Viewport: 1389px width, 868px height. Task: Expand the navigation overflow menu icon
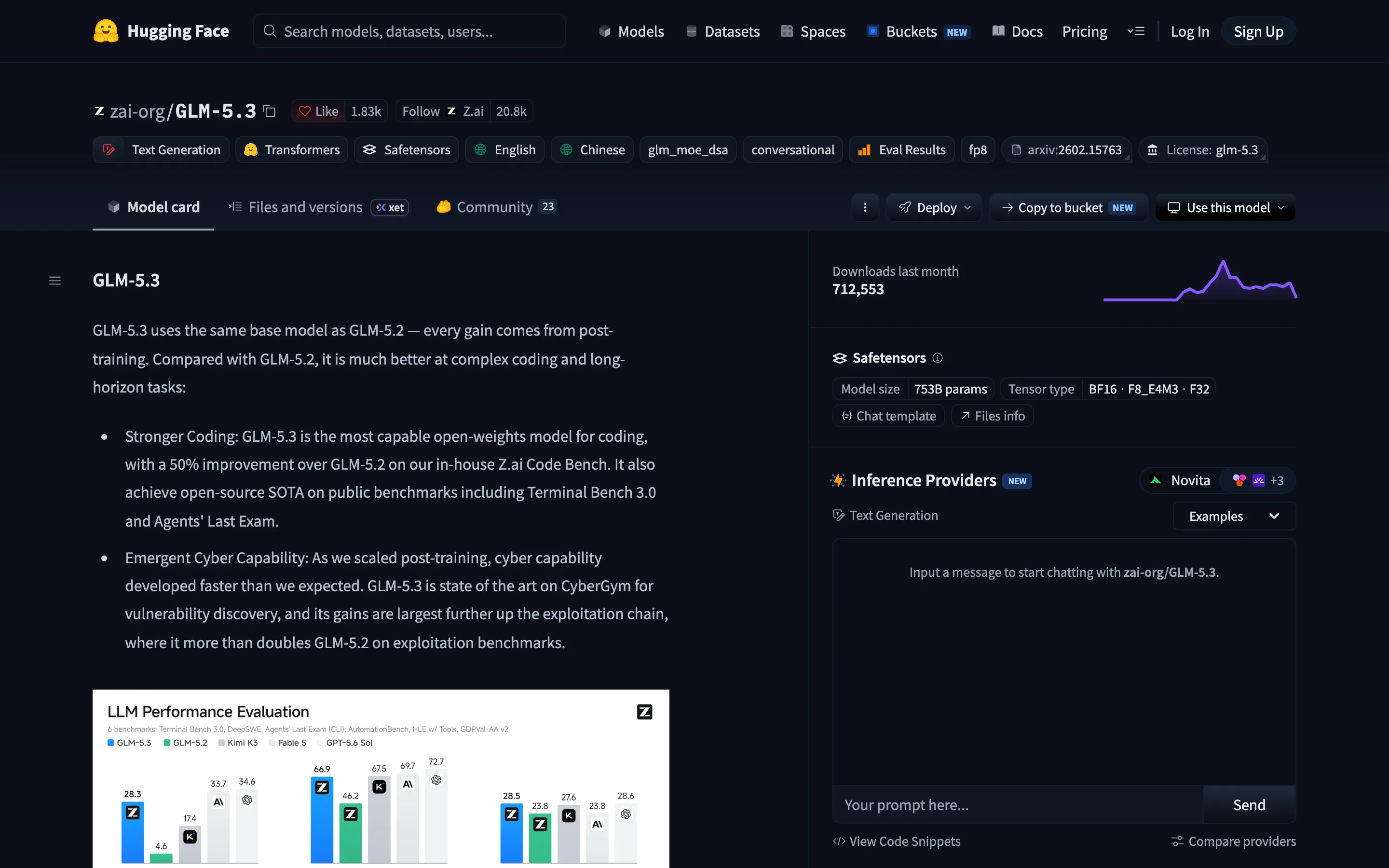[x=1135, y=31]
